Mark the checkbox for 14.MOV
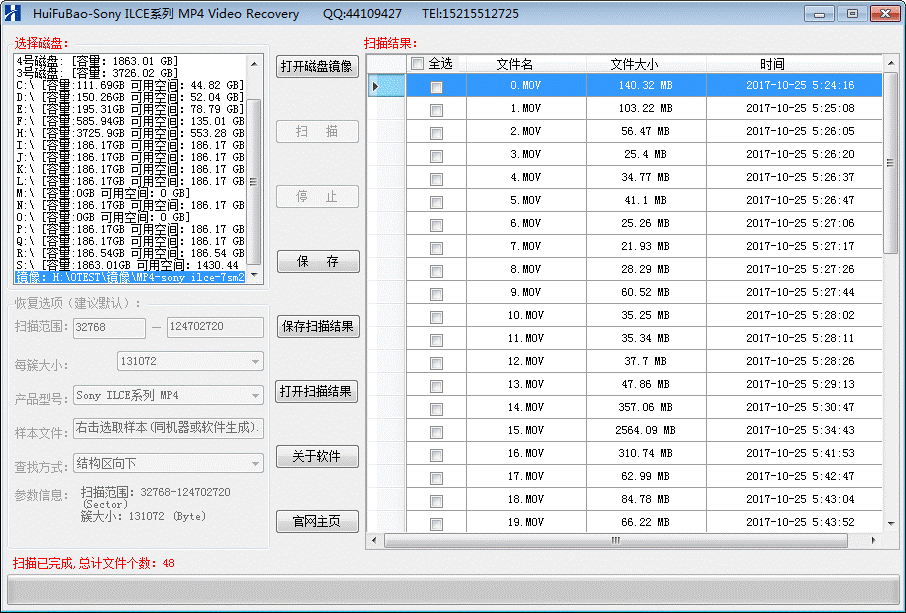The width and height of the screenshot is (906, 613). pyautogui.click(x=436, y=409)
